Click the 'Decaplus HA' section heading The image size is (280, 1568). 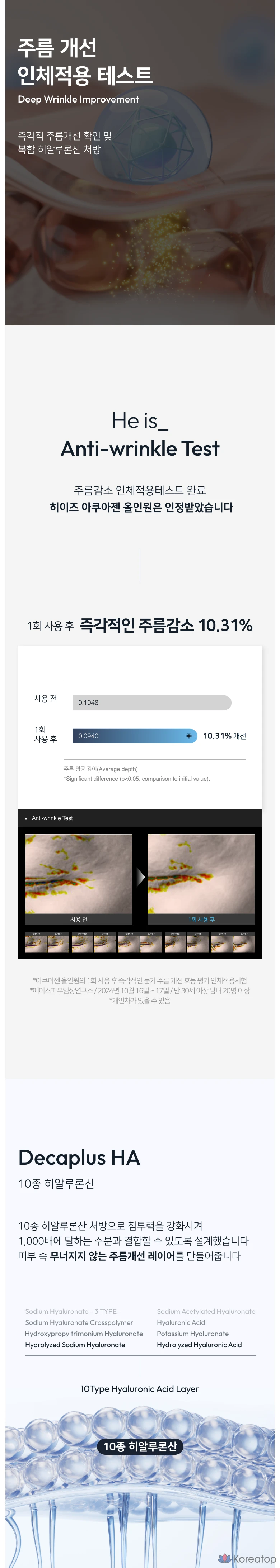(79, 1157)
